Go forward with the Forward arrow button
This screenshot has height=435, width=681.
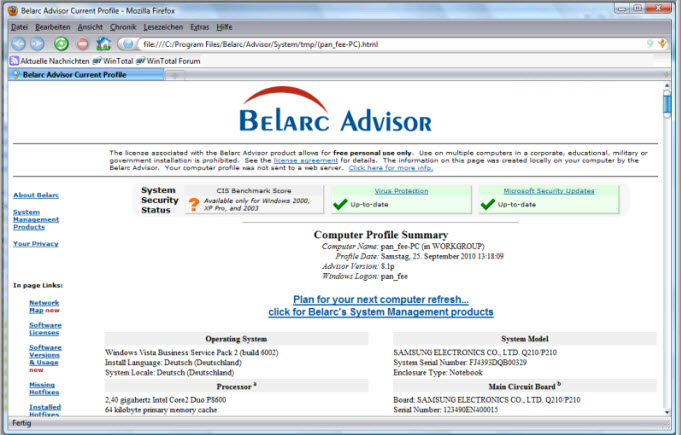pyautogui.click(x=37, y=44)
